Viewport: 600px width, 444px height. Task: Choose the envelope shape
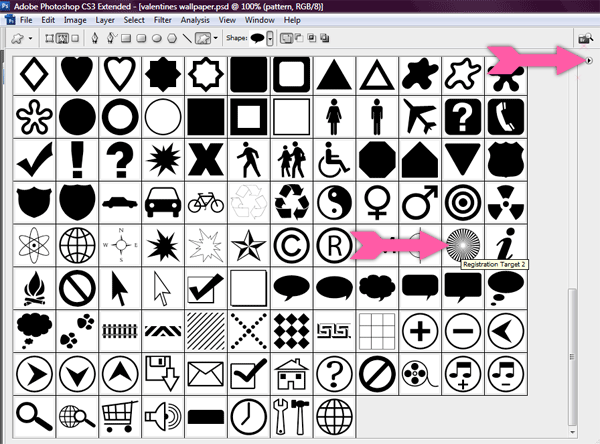pyautogui.click(x=205, y=374)
